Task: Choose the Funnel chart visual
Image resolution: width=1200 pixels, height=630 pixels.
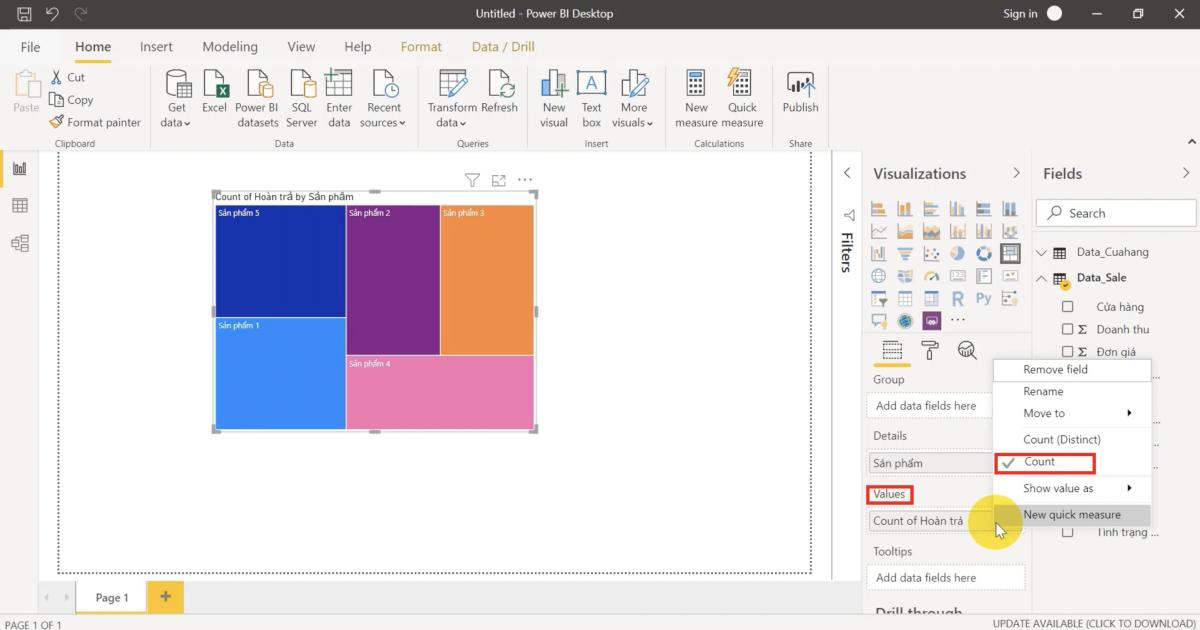Action: point(905,253)
